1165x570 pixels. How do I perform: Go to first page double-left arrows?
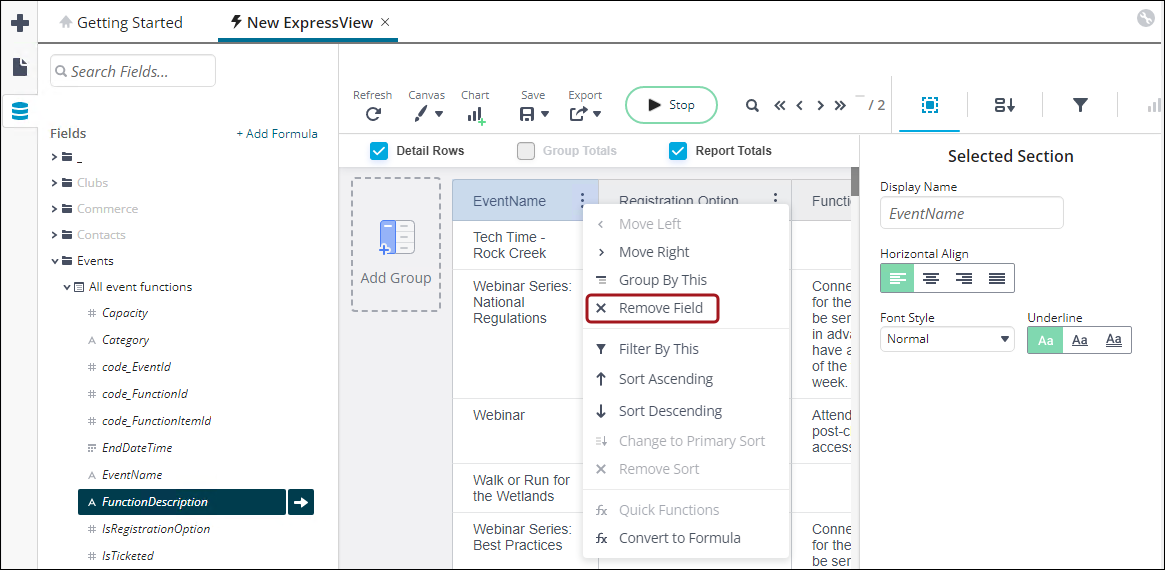pos(779,106)
